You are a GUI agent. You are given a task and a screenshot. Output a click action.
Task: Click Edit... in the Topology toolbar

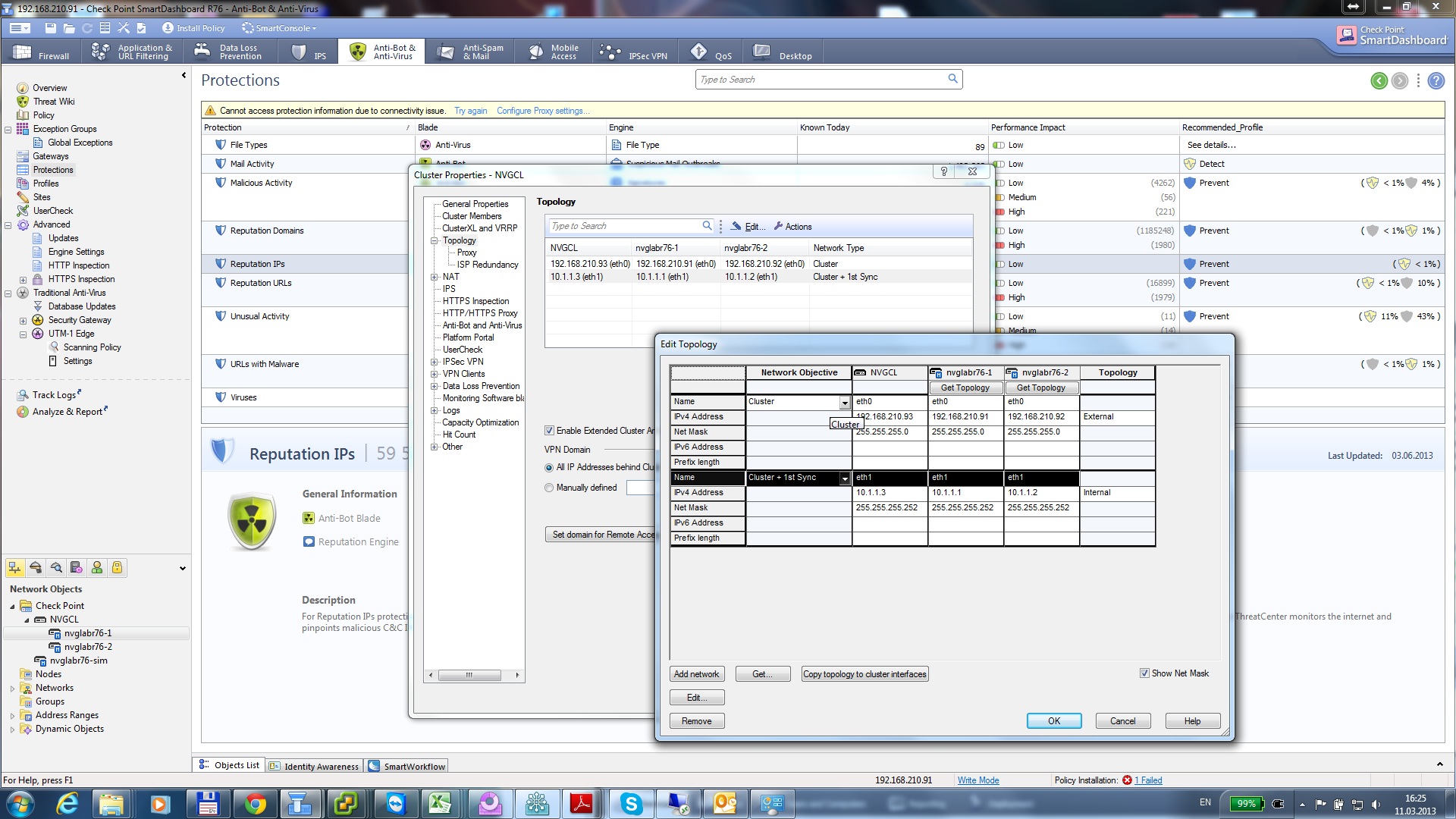pyautogui.click(x=748, y=227)
